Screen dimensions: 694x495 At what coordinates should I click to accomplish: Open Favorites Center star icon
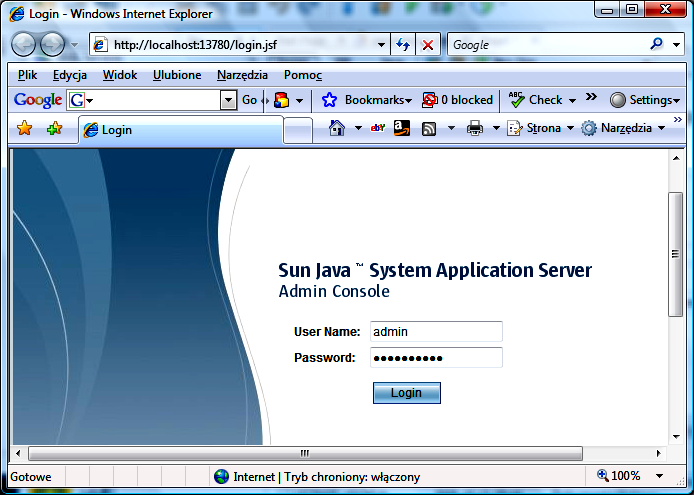pos(25,129)
